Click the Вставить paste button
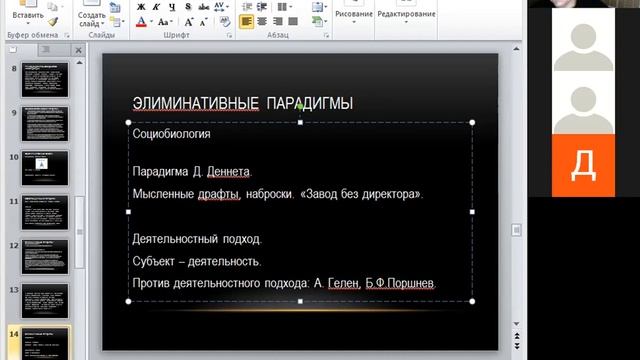Image resolution: width=640 pixels, height=360 pixels. coord(28,12)
